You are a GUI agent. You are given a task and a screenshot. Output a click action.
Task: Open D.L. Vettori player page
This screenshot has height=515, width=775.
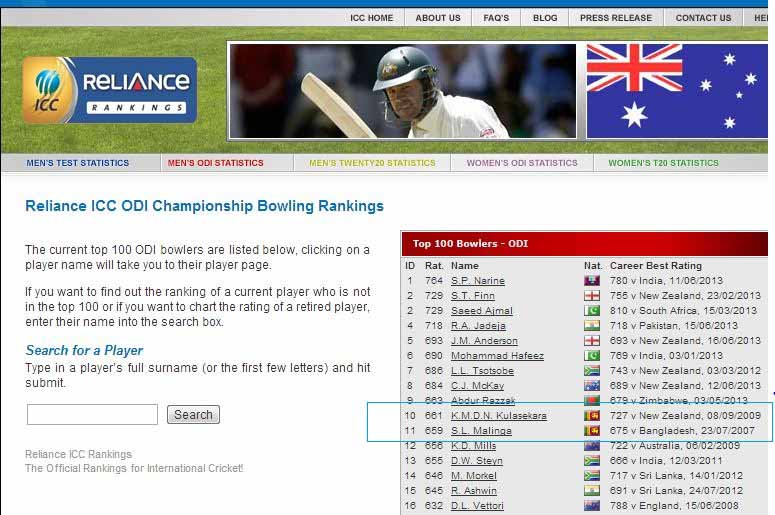click(477, 506)
